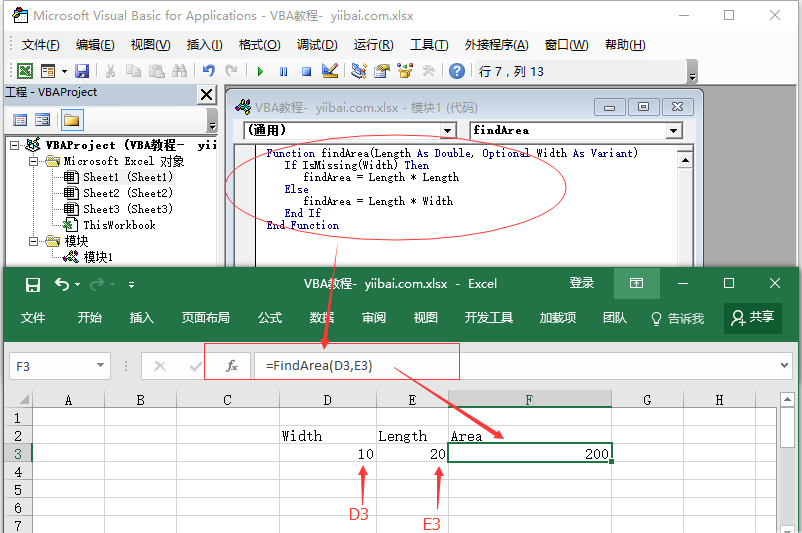Select cell D3 containing 10
This screenshot has height=533, width=802.
[x=328, y=454]
